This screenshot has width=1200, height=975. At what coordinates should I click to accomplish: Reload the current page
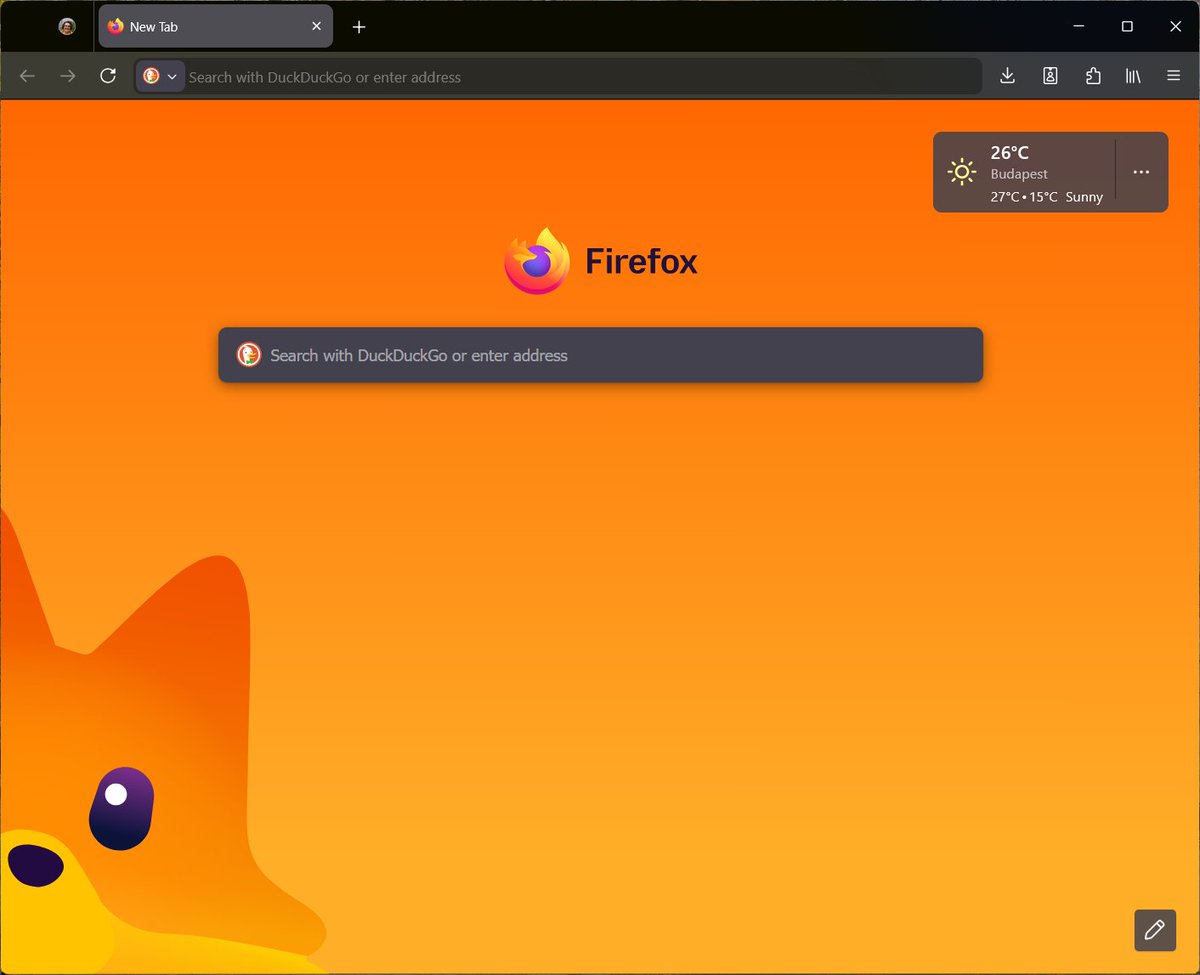pyautogui.click(x=108, y=76)
